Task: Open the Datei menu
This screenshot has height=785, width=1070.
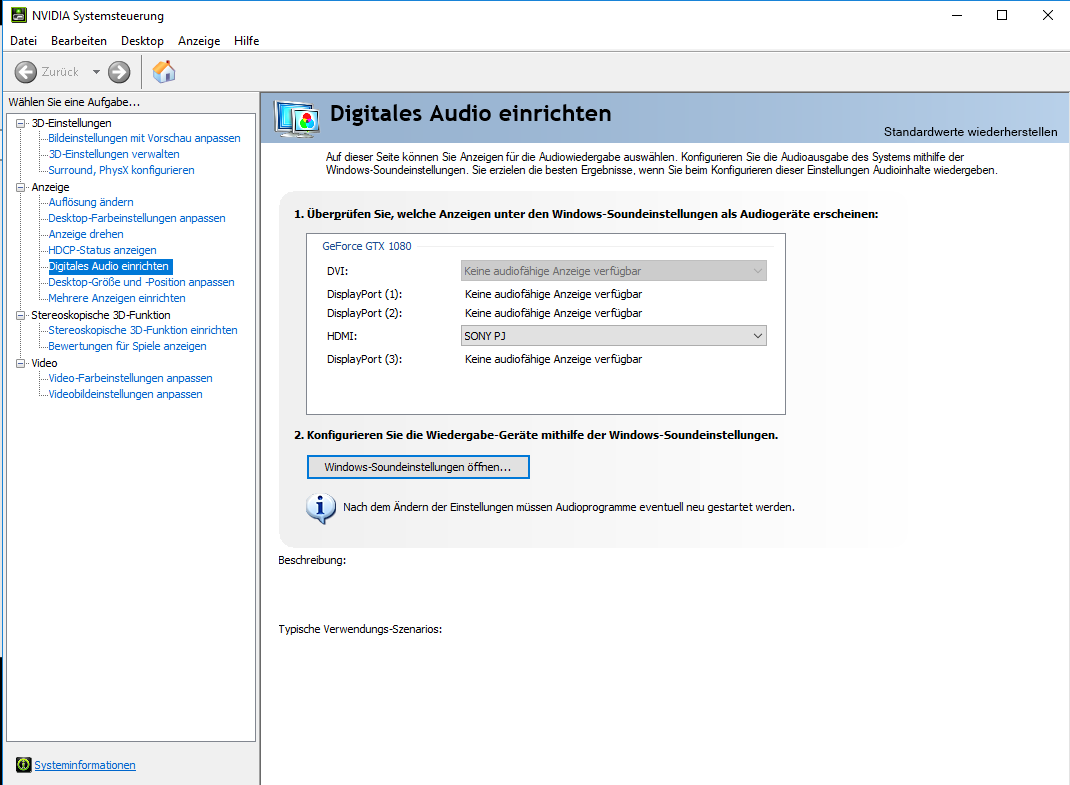Action: pos(23,41)
